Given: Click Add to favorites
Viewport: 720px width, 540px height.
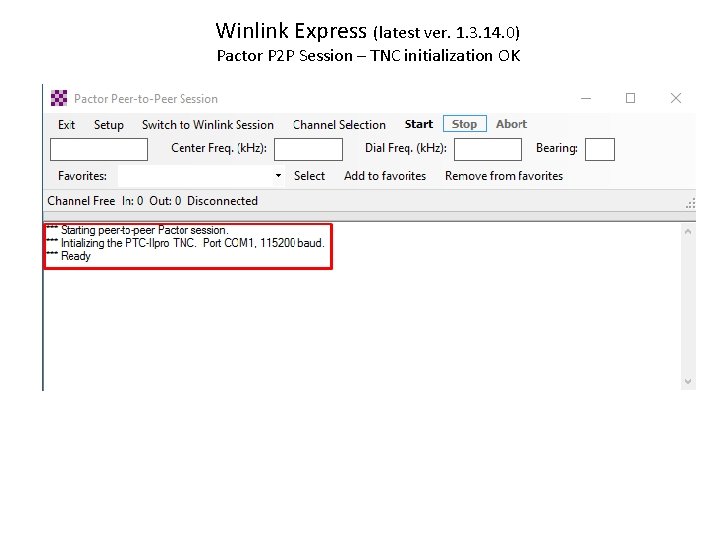Looking at the screenshot, I should click(x=385, y=176).
